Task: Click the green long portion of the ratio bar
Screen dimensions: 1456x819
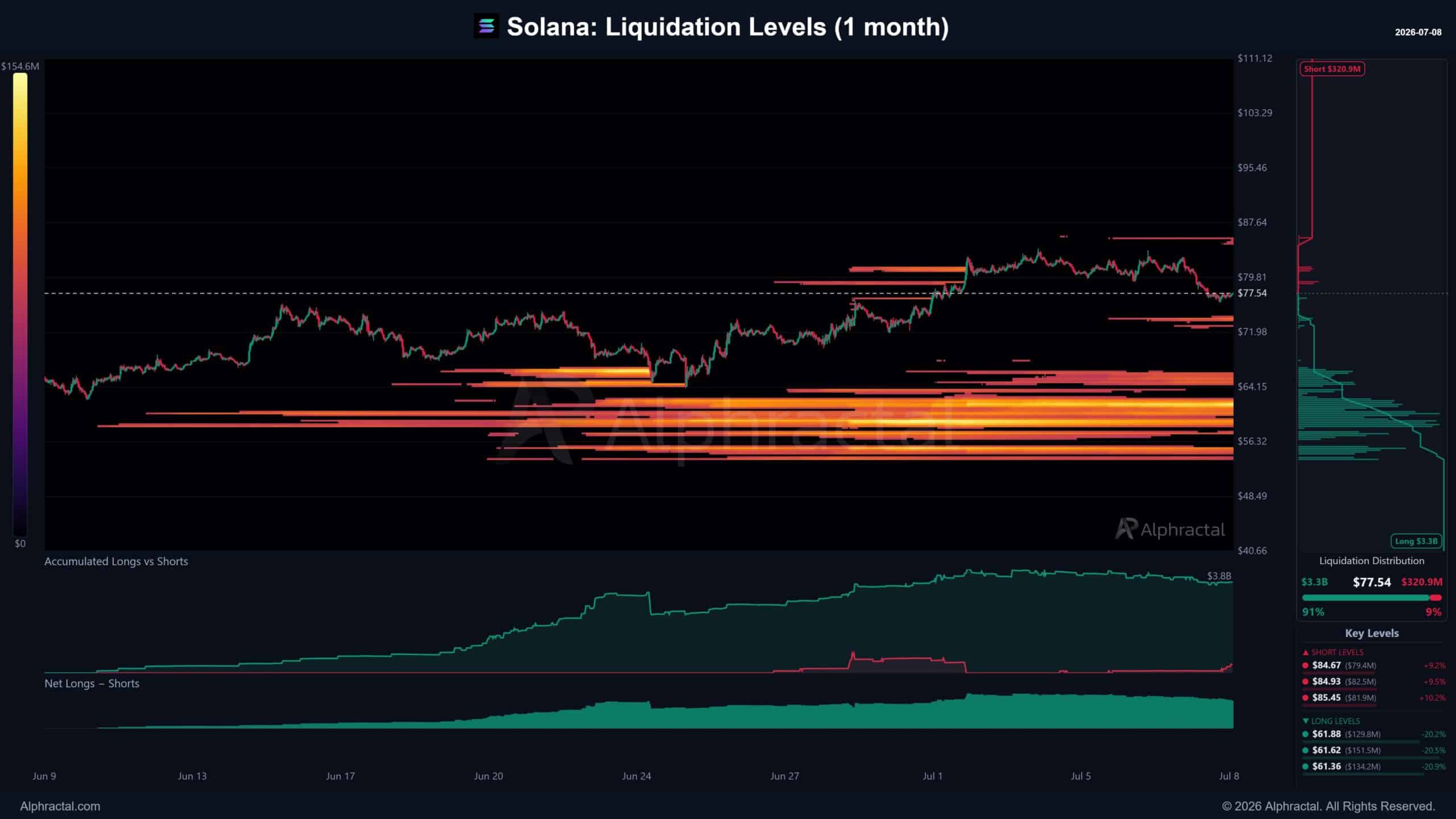Action: point(1366,598)
